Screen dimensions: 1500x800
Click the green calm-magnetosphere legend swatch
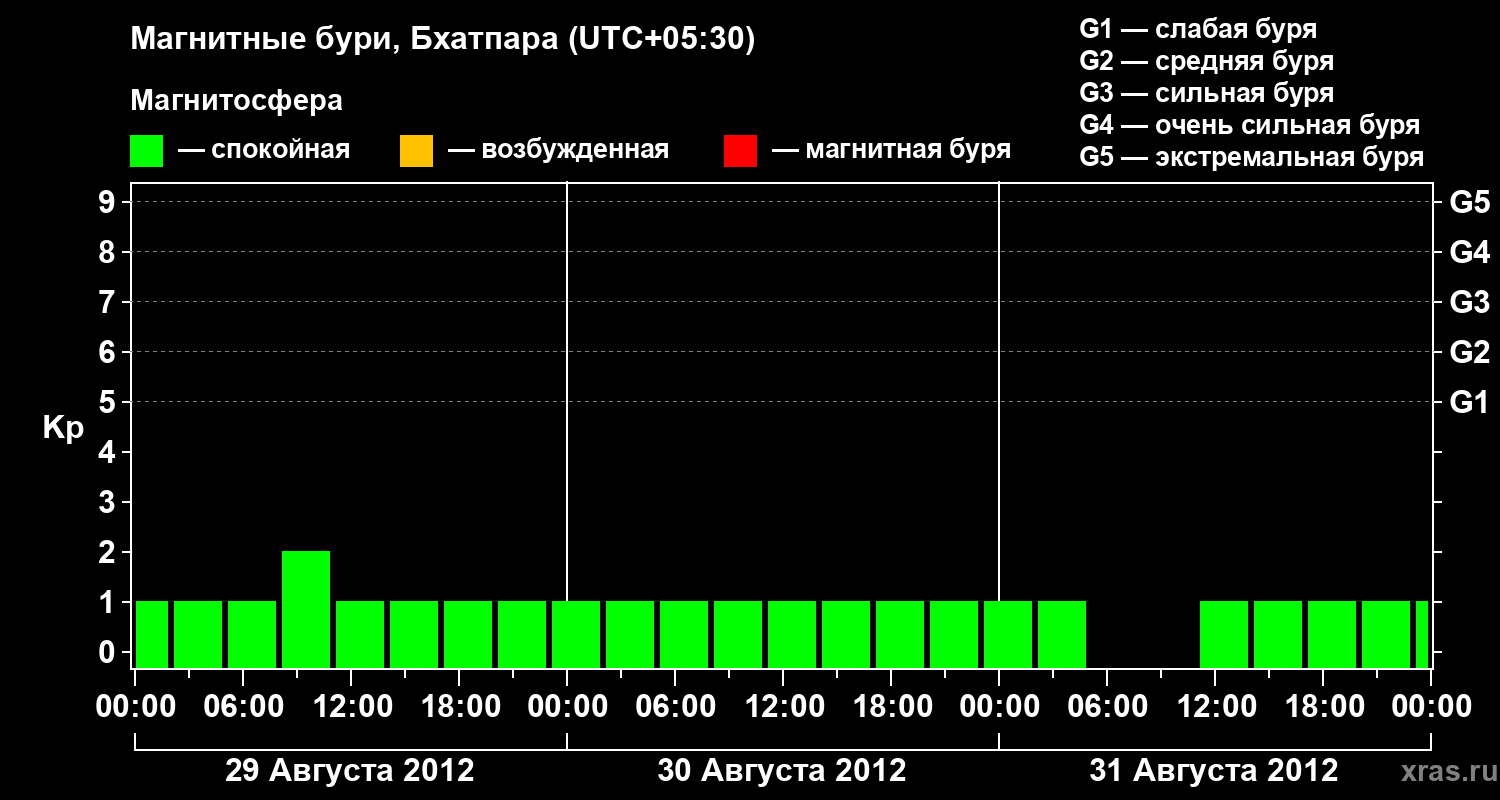pos(147,151)
